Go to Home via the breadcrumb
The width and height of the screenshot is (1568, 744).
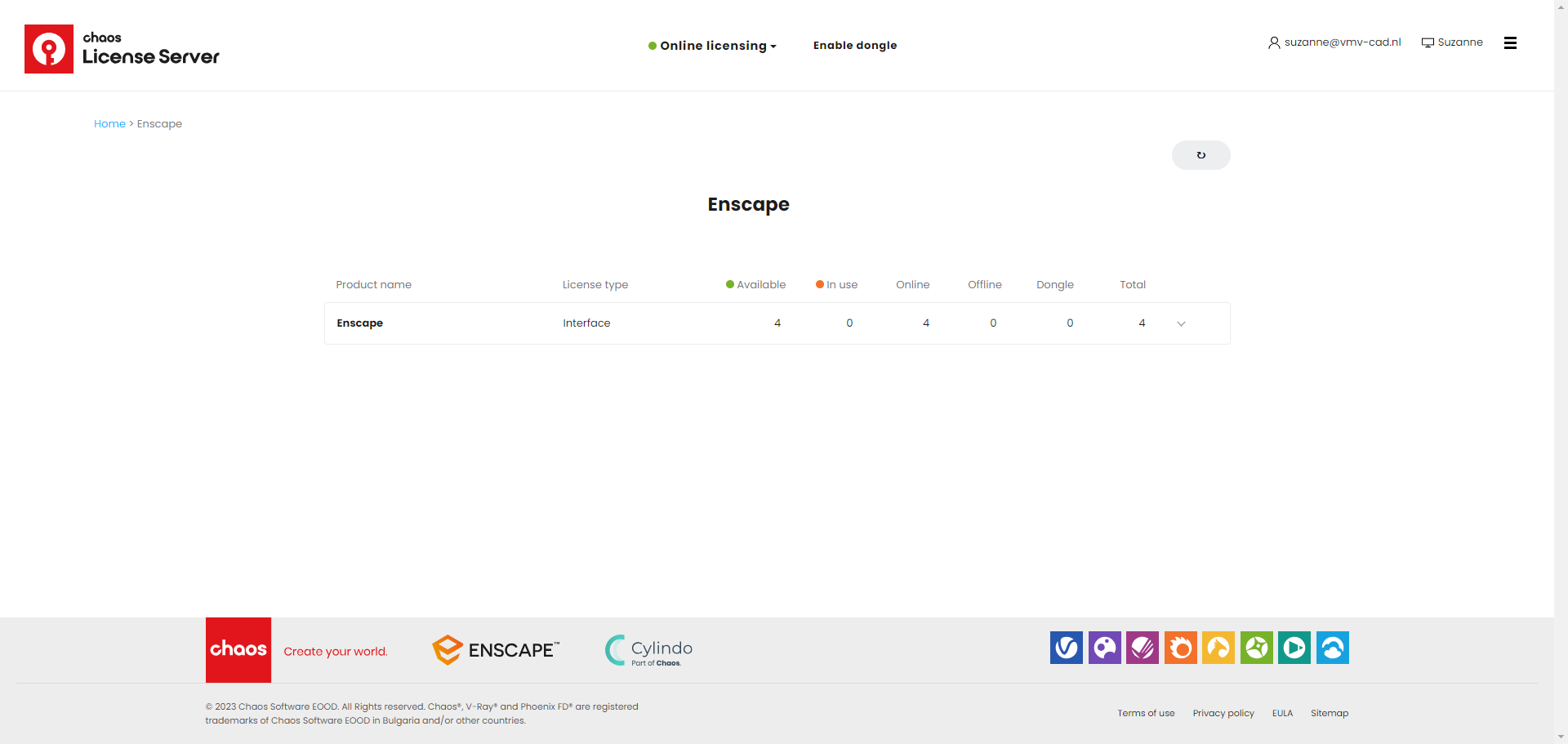(109, 124)
